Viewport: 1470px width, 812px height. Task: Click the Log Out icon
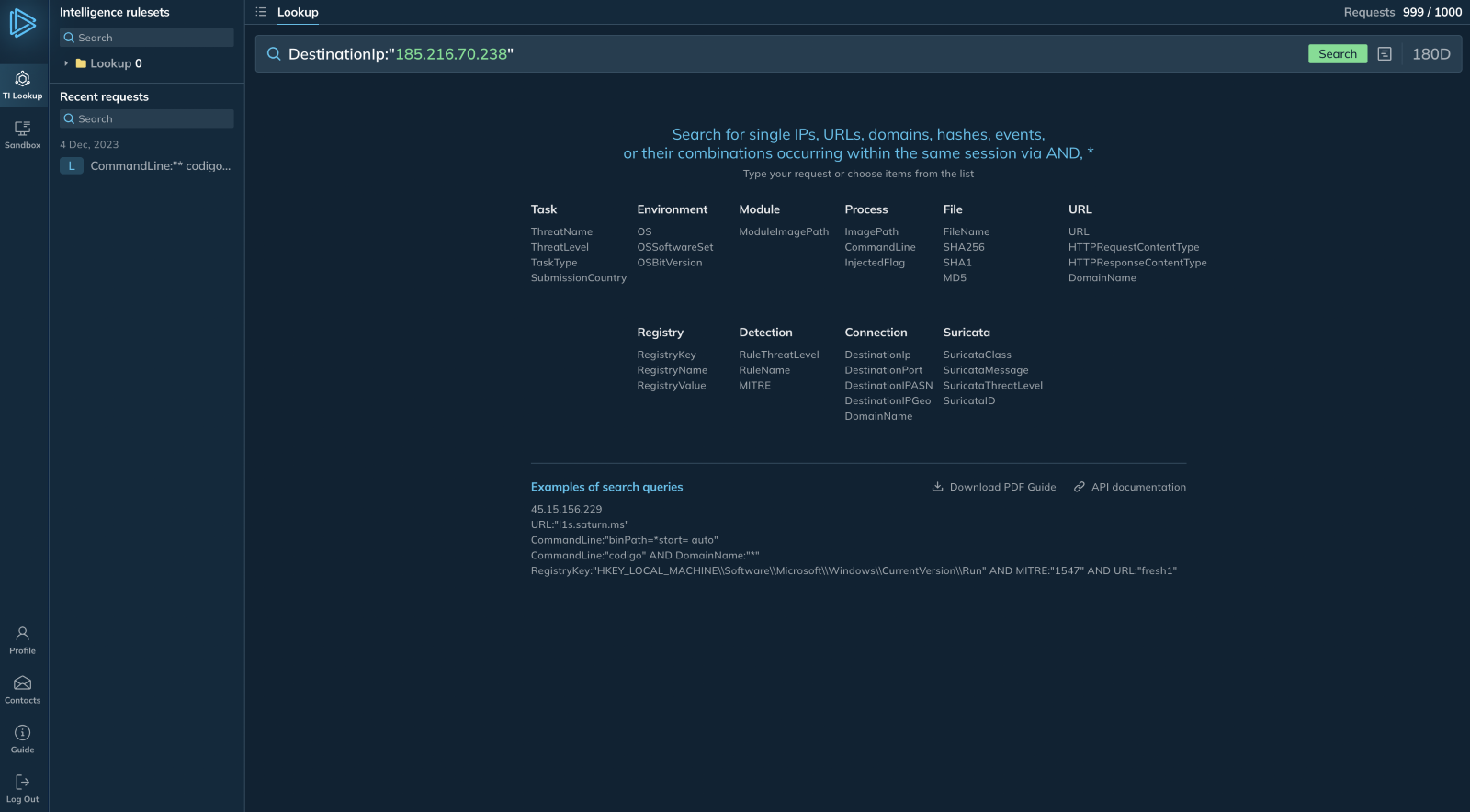tap(23, 789)
